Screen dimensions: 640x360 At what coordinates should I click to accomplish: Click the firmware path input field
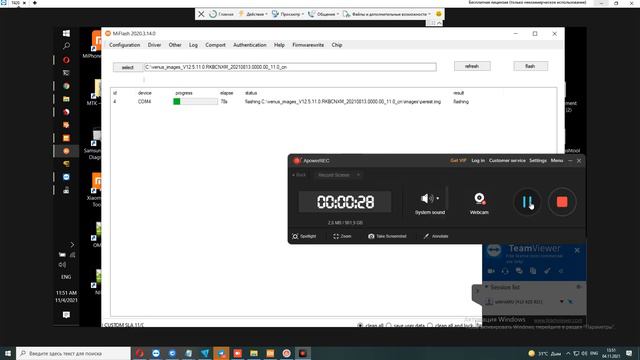point(290,67)
